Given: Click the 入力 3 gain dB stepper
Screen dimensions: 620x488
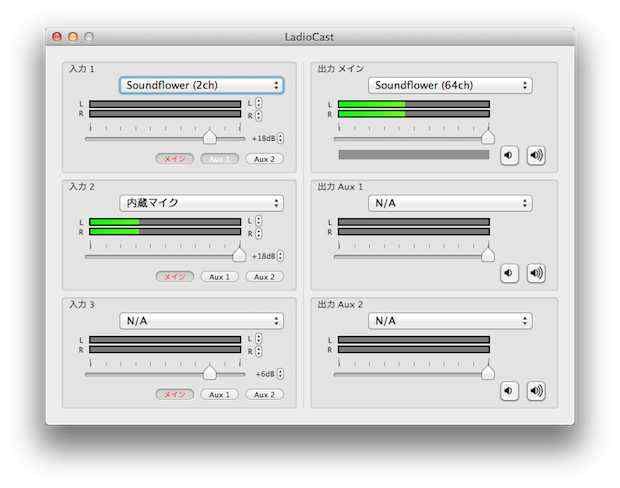Looking at the screenshot, I should click(281, 374).
